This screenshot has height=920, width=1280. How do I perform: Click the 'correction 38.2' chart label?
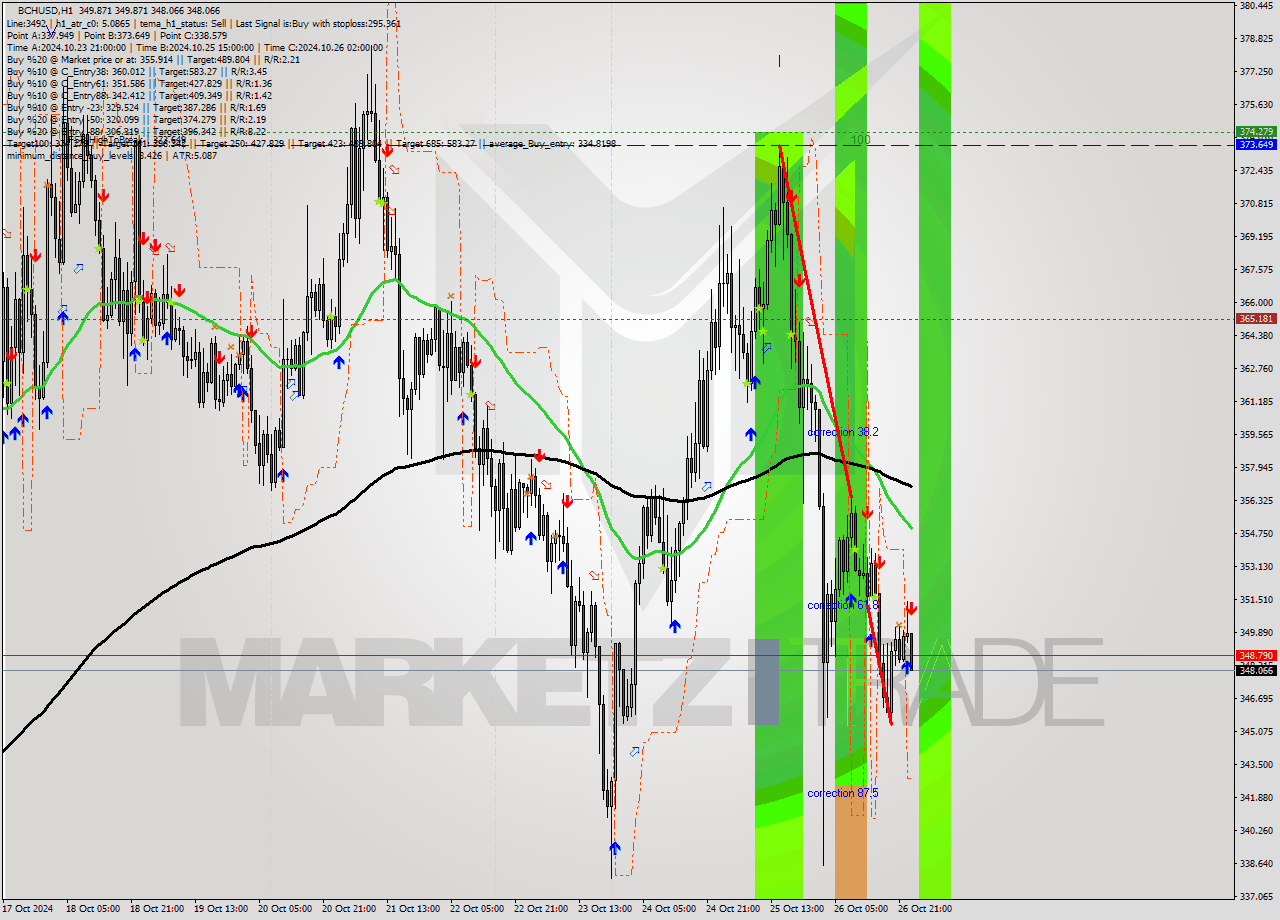point(843,432)
